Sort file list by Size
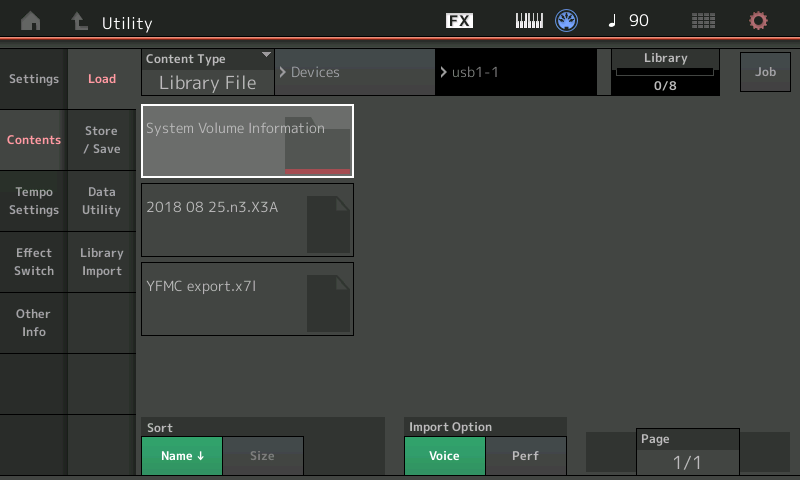The width and height of the screenshot is (800, 480). pos(262,456)
